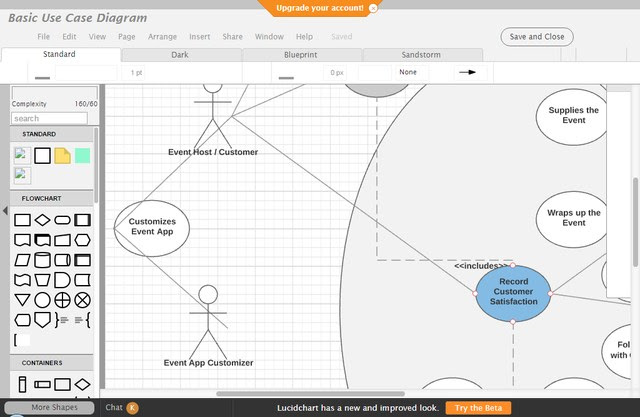Select the right-brace note shape
The image size is (640, 417).
click(61, 320)
